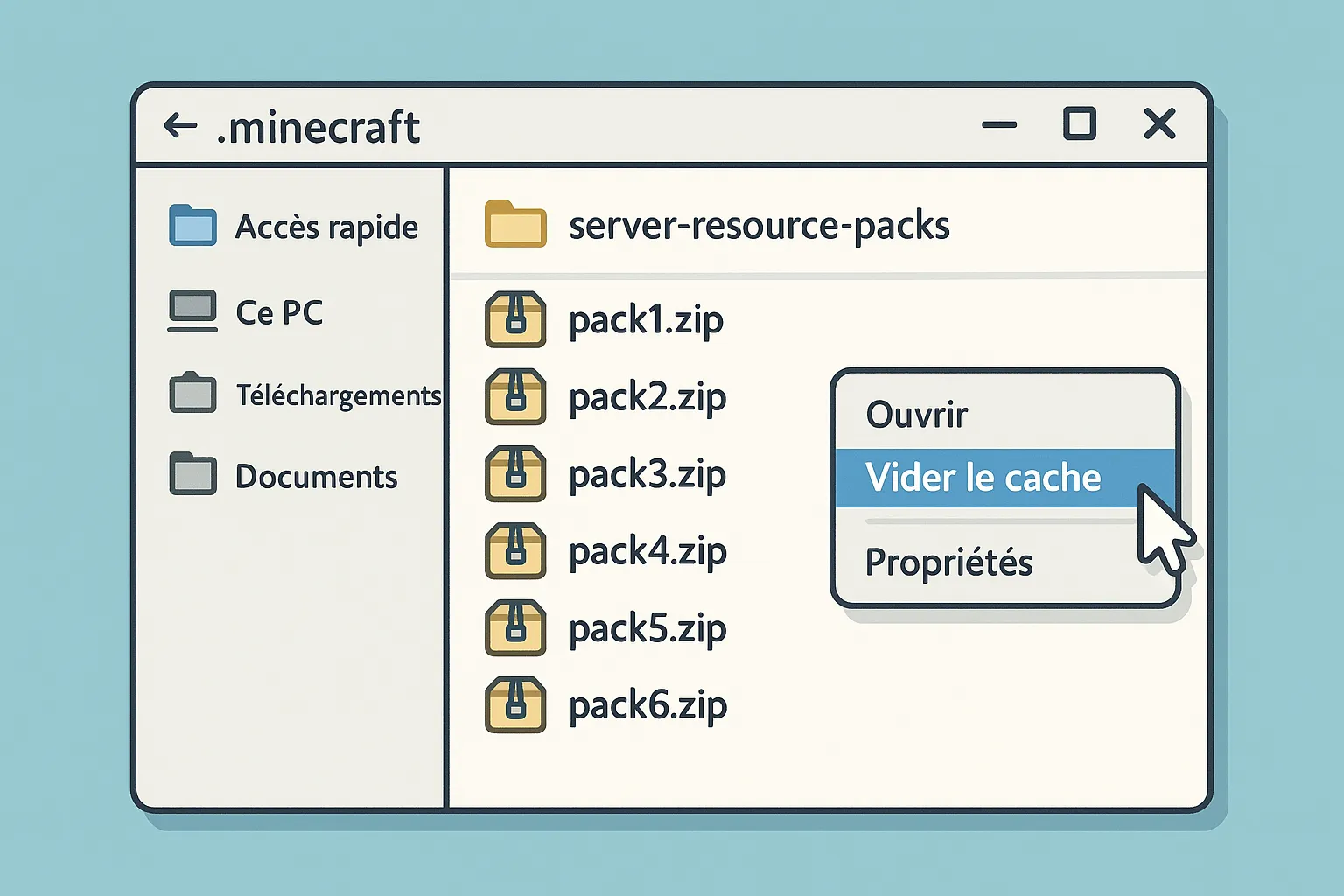Select the pack6.zip file entry
Image resolution: width=1344 pixels, height=896 pixels.
tap(647, 704)
